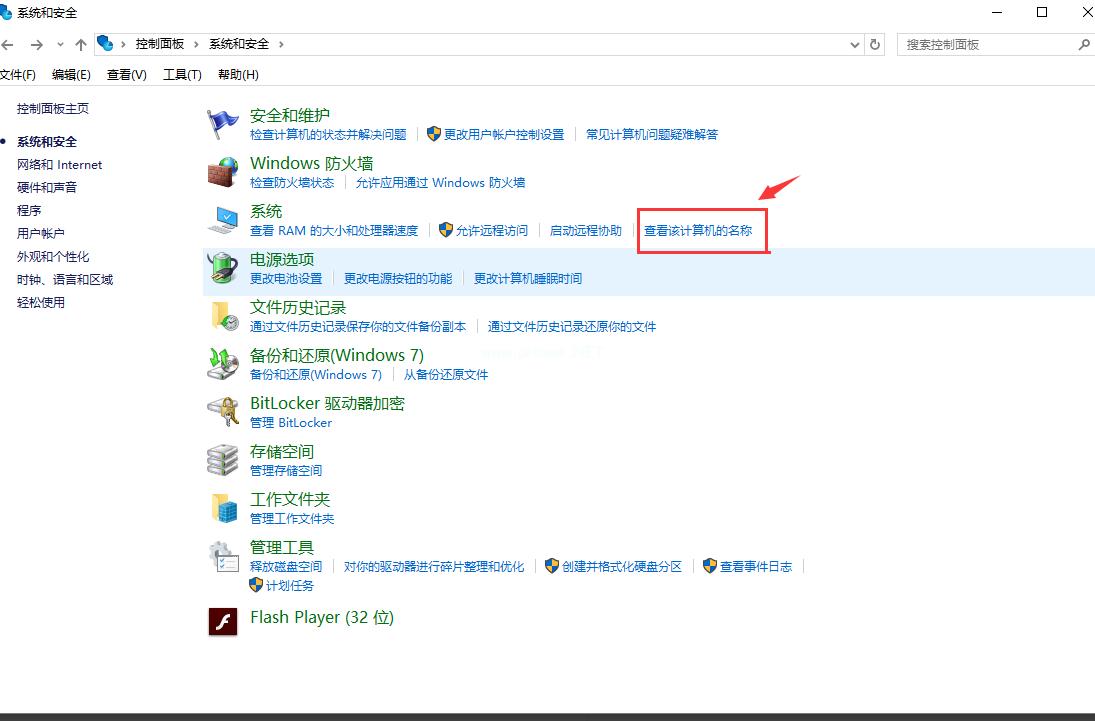Click the shield icon before 查看事件日志
1095x721 pixels.
pos(710,565)
